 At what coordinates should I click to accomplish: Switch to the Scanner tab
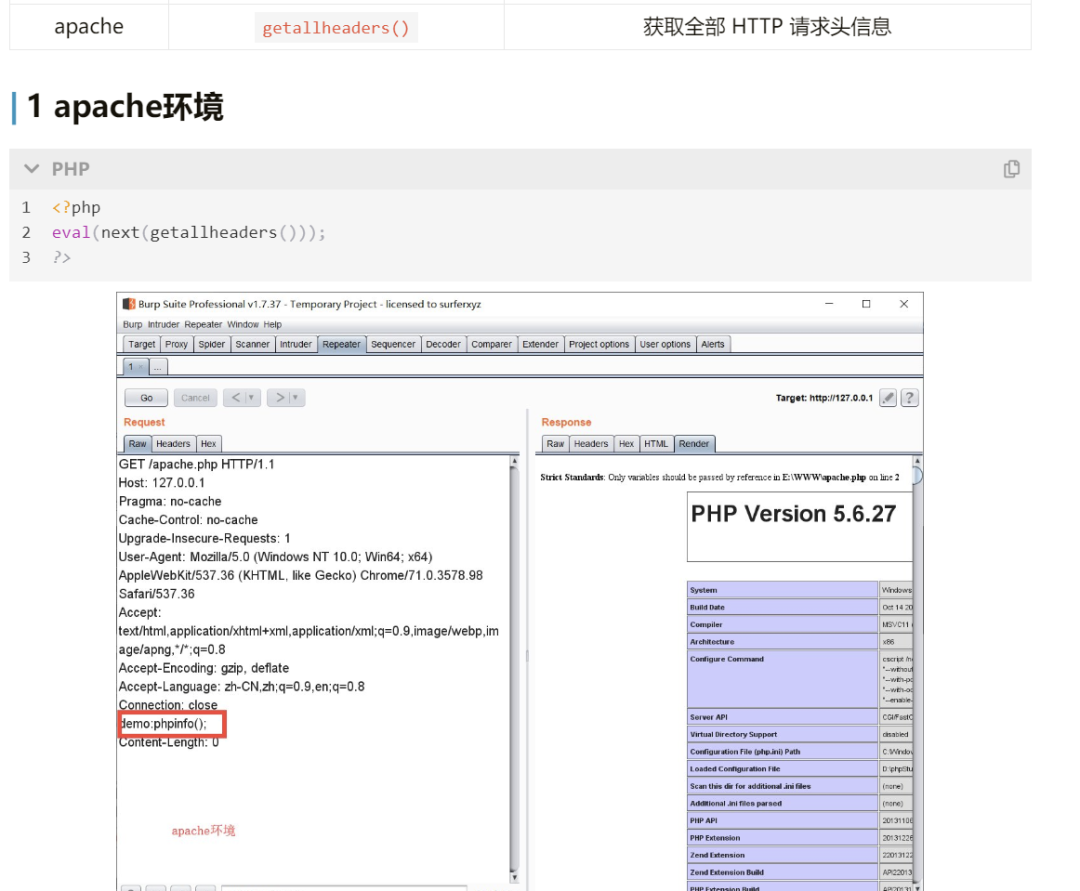pos(252,344)
